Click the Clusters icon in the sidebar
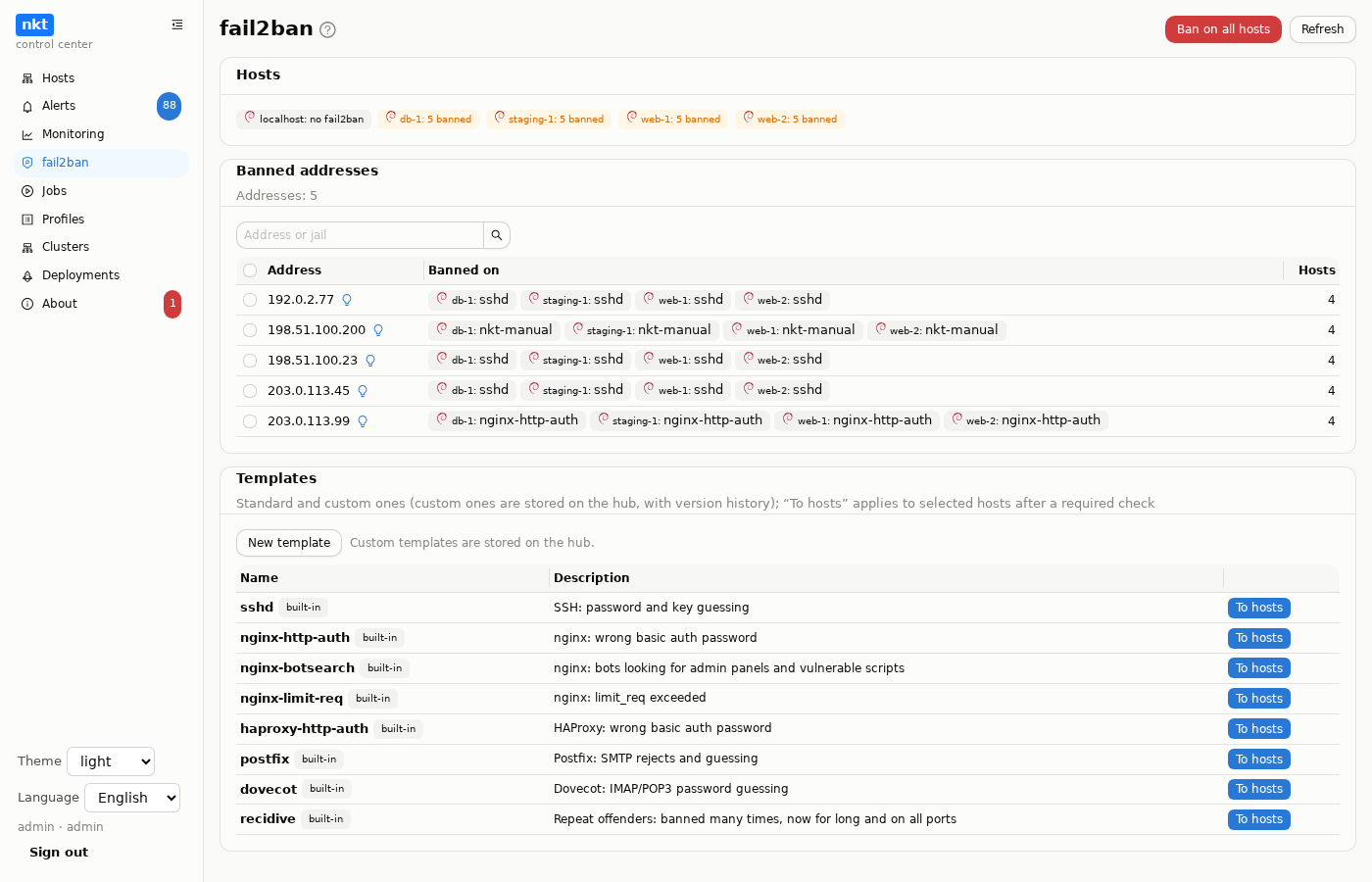 [x=27, y=247]
